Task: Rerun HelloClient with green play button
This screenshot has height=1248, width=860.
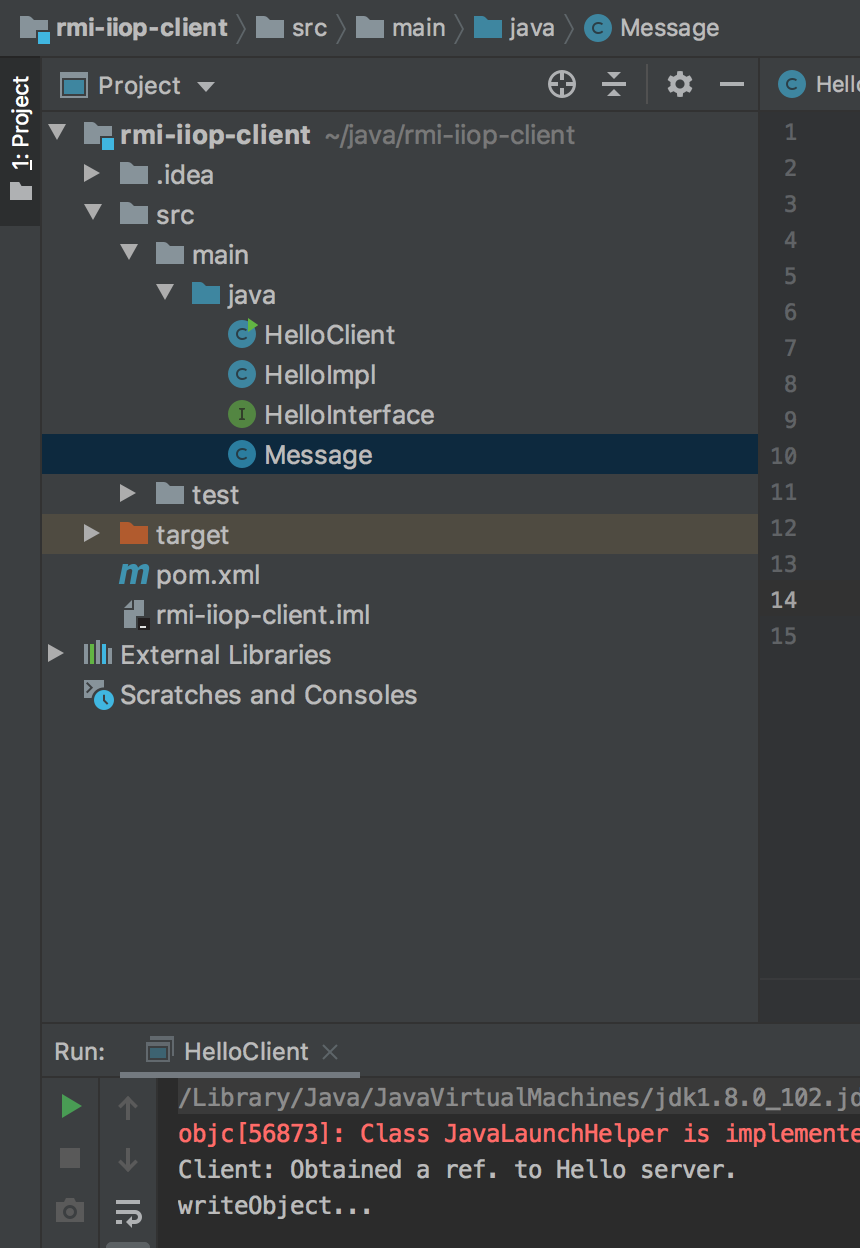Action: (70, 1106)
